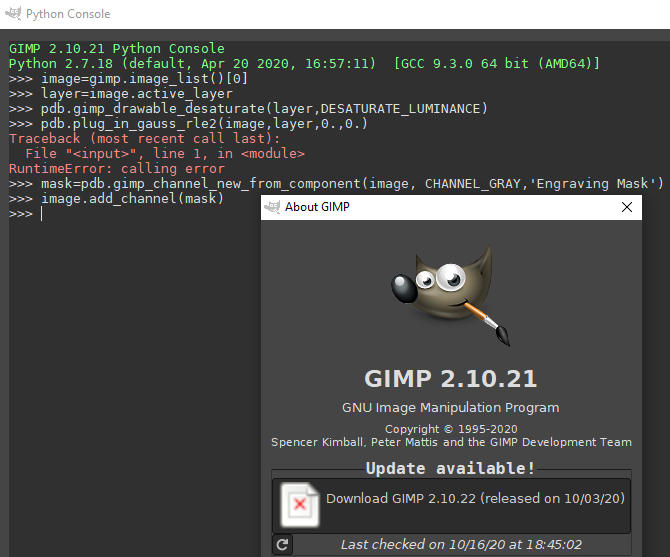Click the Wilber mascot logo in About dialog
This screenshot has width=670, height=557.
[x=451, y=295]
